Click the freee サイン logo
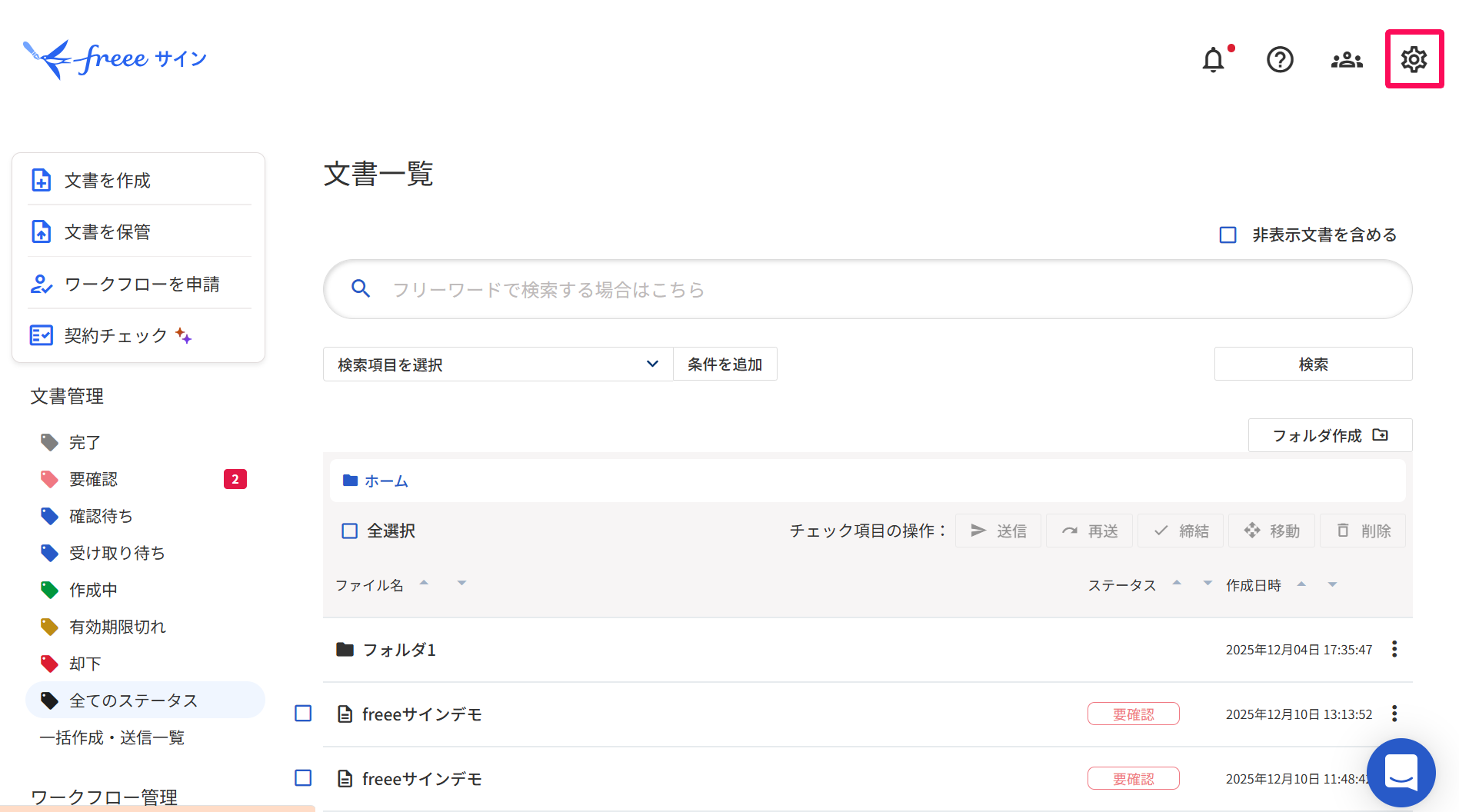The height and width of the screenshot is (812, 1459). tap(115, 59)
